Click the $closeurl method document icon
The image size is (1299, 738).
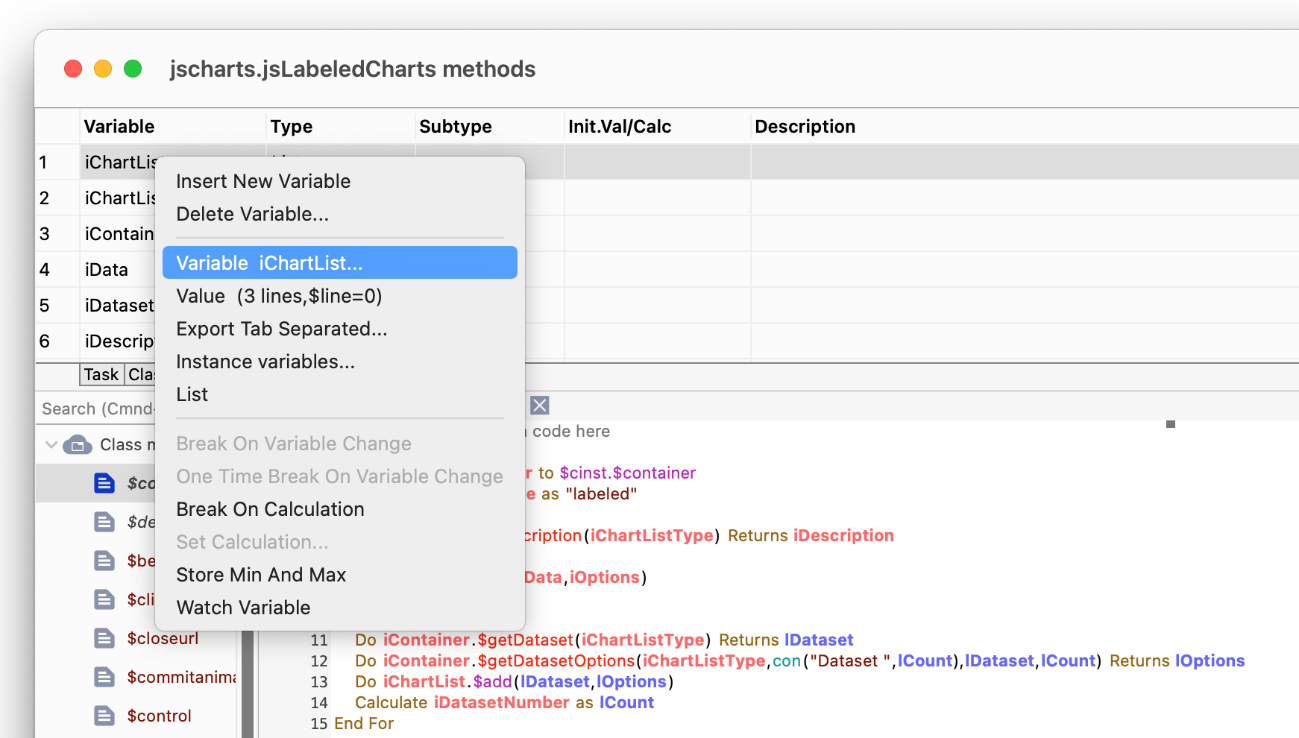[105, 638]
